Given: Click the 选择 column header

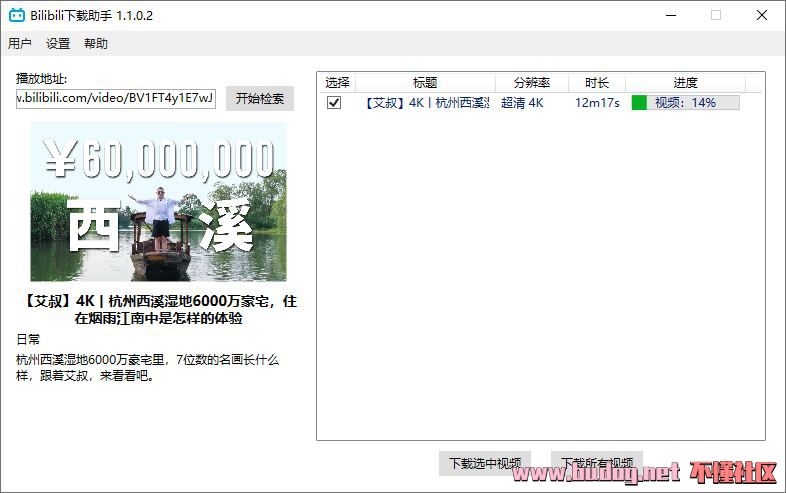Looking at the screenshot, I should [337, 83].
